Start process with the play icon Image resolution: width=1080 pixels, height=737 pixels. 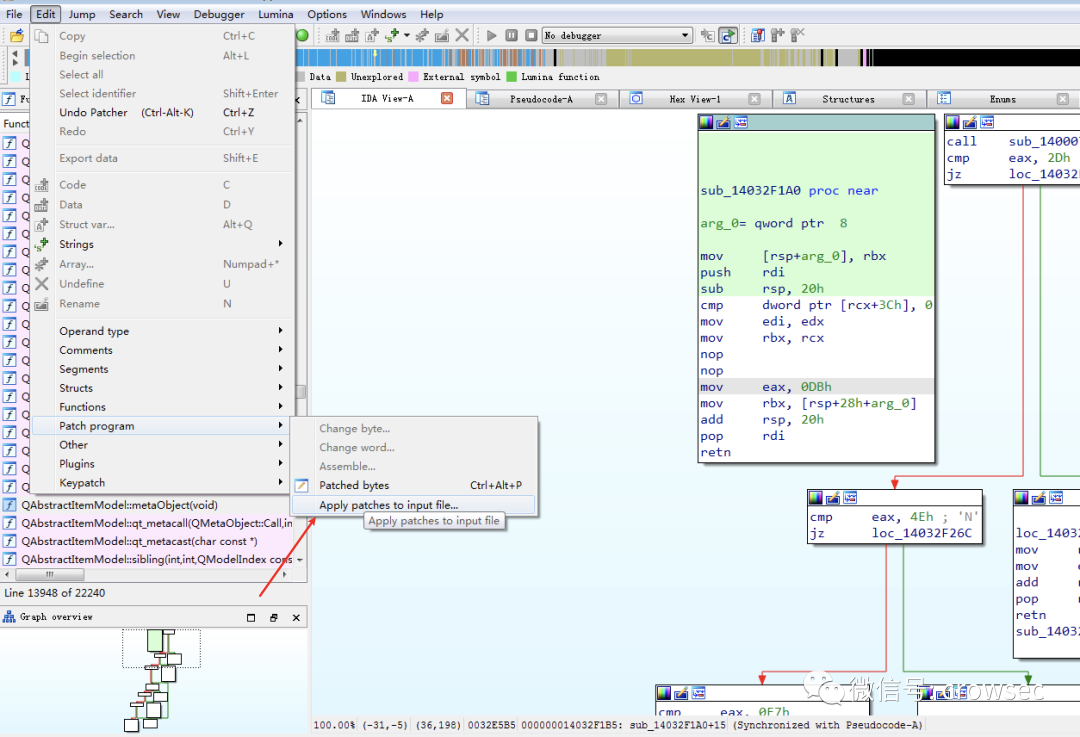(x=491, y=35)
